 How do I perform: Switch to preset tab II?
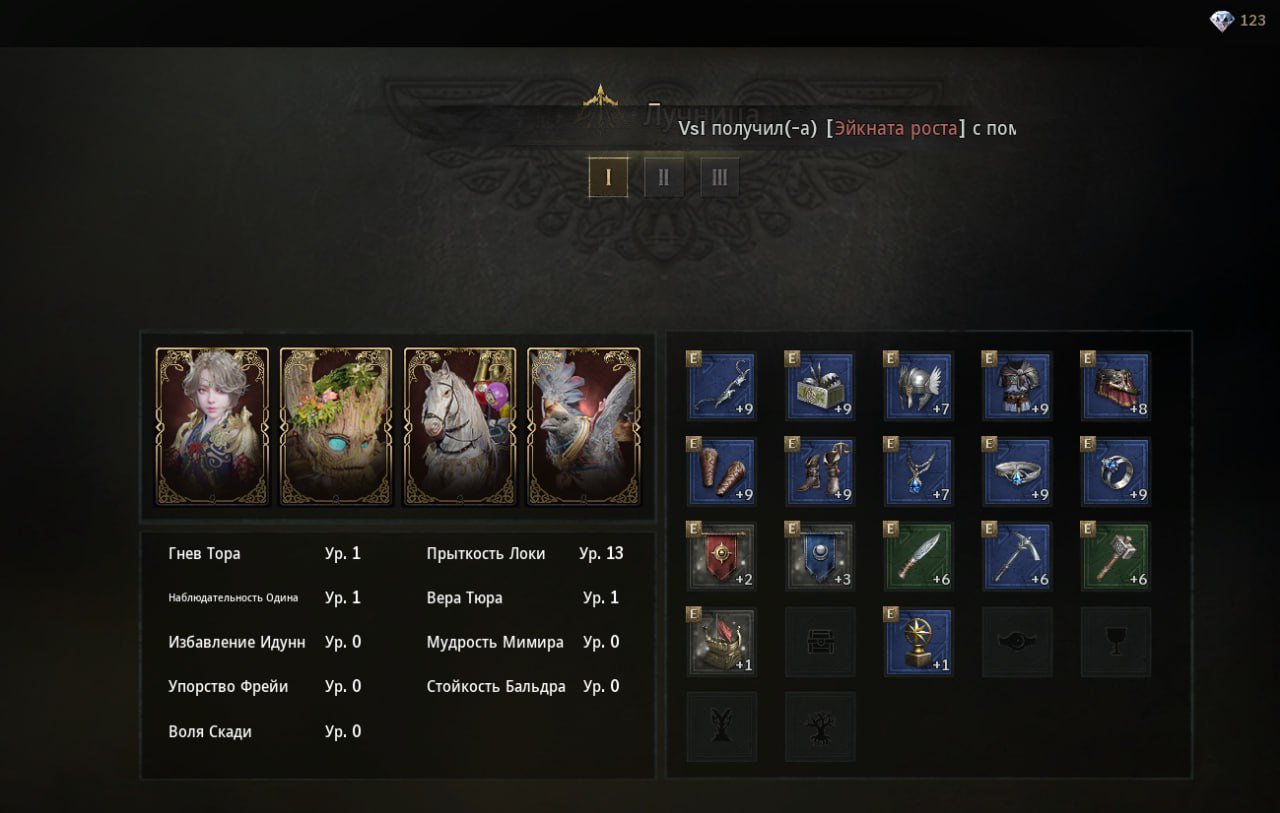click(x=664, y=177)
